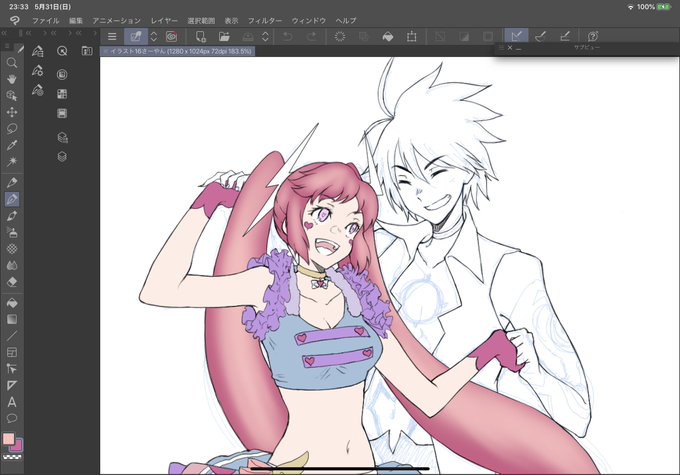The height and width of the screenshot is (475, 680).
Task: Select the Auto select magic wand tool
Action: (12, 161)
